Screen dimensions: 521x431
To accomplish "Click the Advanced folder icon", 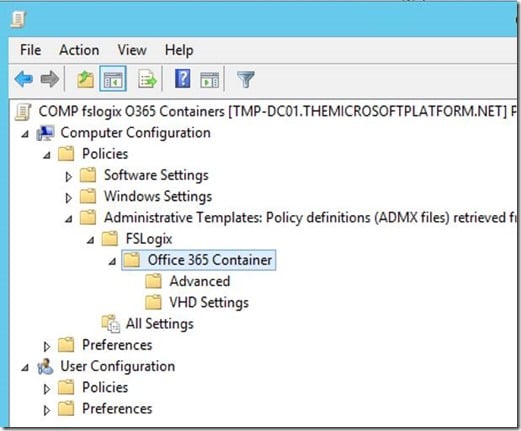I will [x=153, y=281].
